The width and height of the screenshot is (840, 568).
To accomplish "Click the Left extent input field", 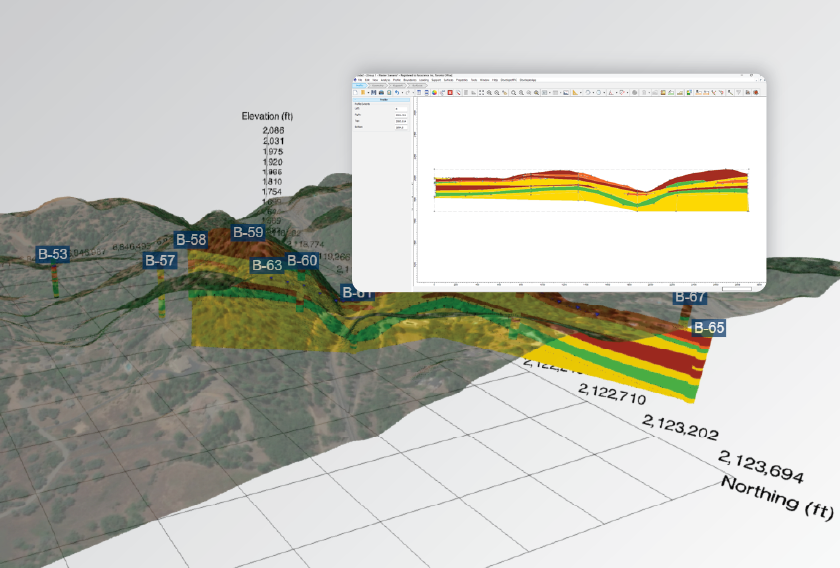I will click(401, 109).
